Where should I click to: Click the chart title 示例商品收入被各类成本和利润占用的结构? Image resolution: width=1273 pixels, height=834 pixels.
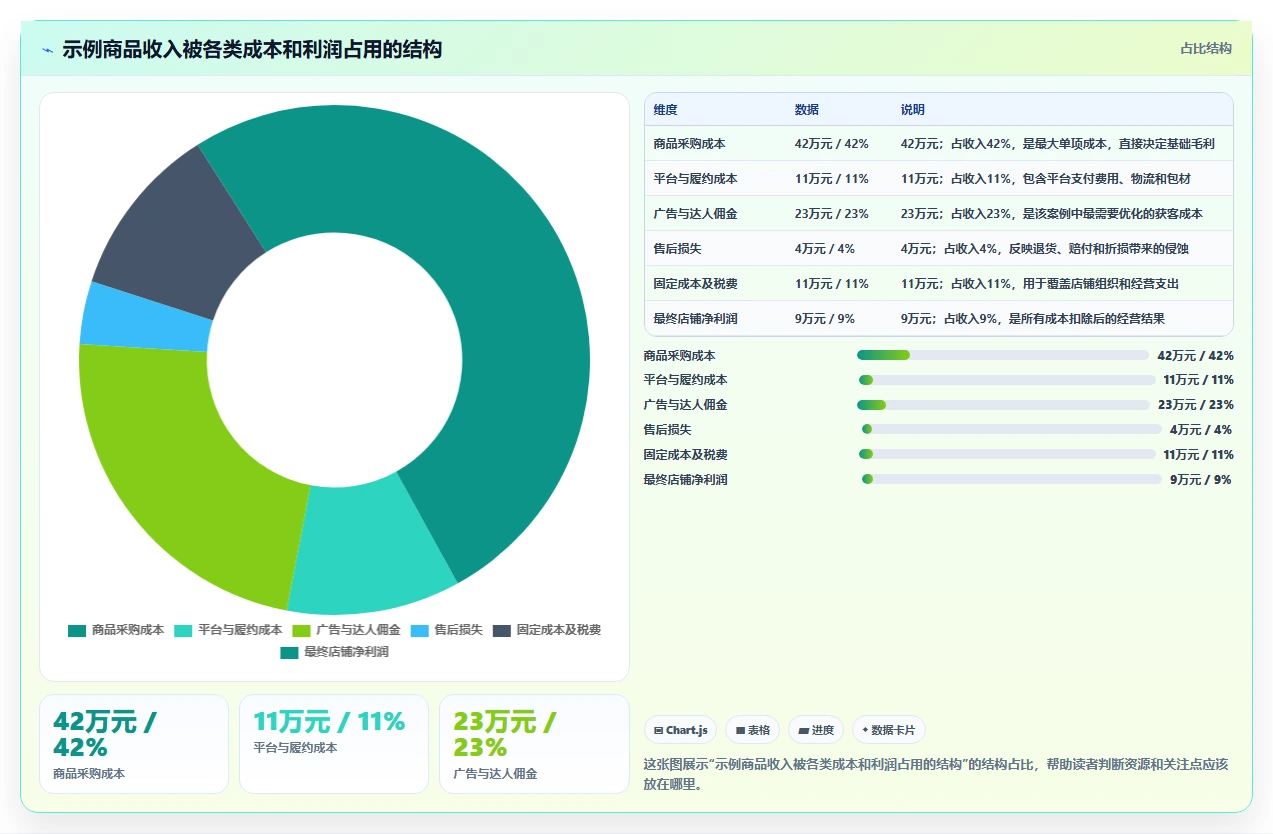252,49
